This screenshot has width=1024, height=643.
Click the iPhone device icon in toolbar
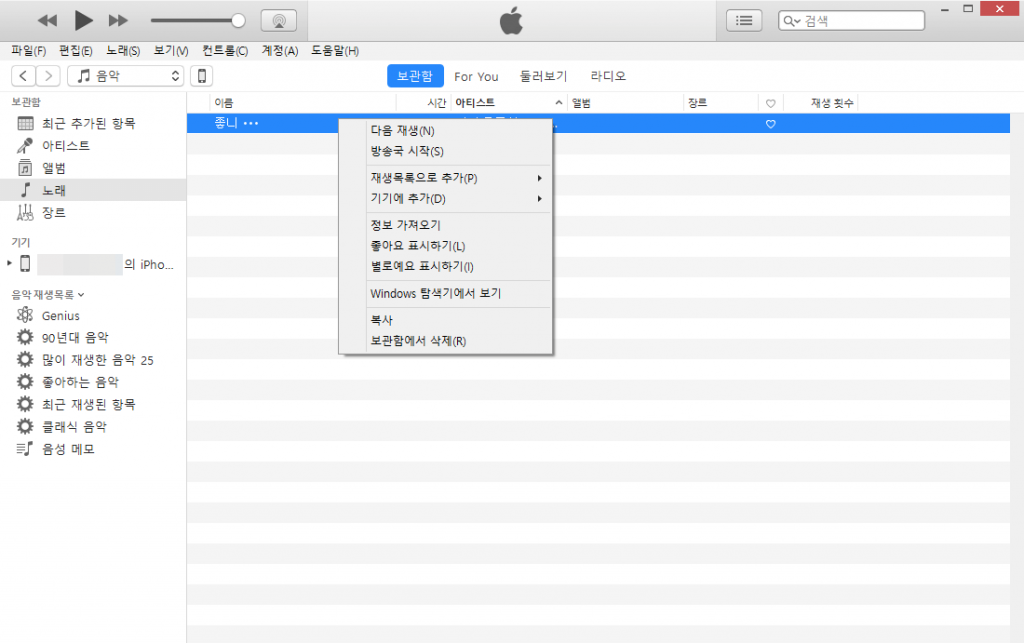tap(201, 76)
